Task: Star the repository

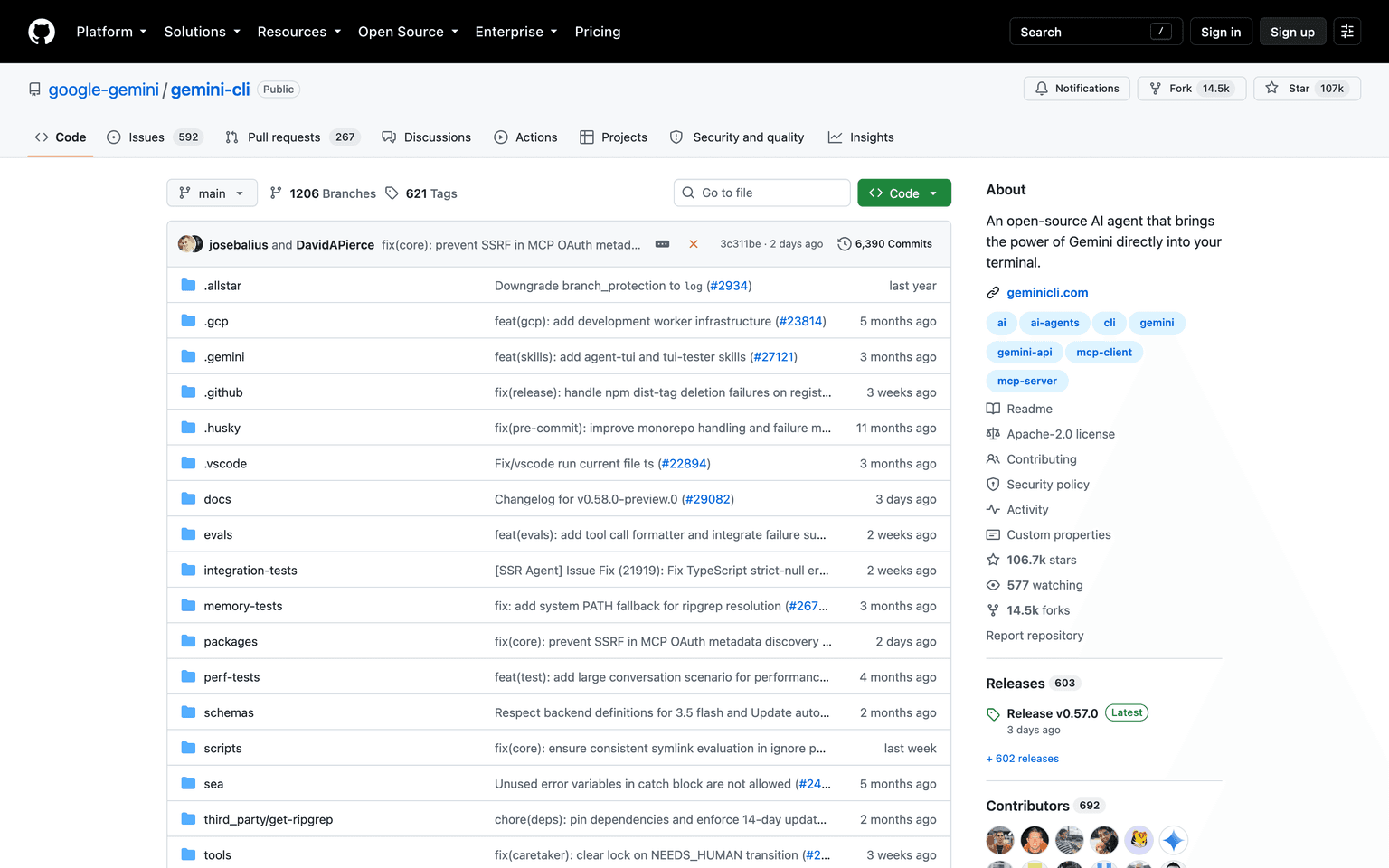Action: coord(1307,89)
